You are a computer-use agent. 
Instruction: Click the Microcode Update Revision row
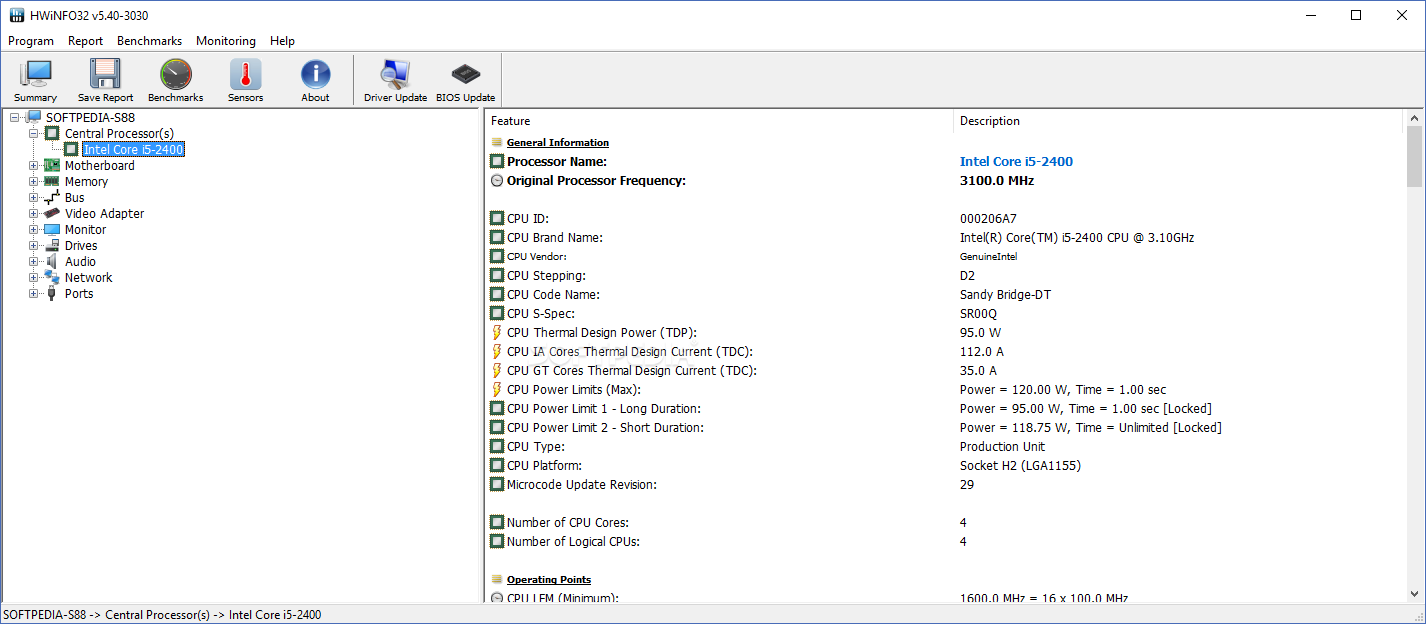(x=945, y=484)
